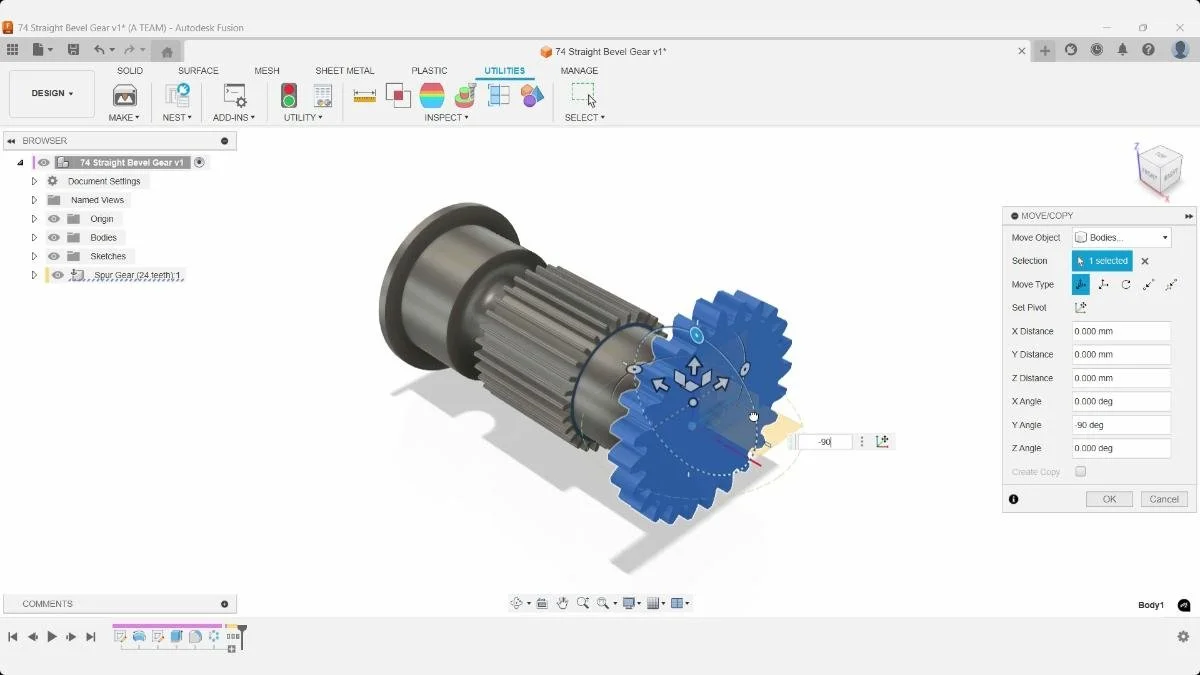
Task: Expand the Origin folder
Action: 34,219
